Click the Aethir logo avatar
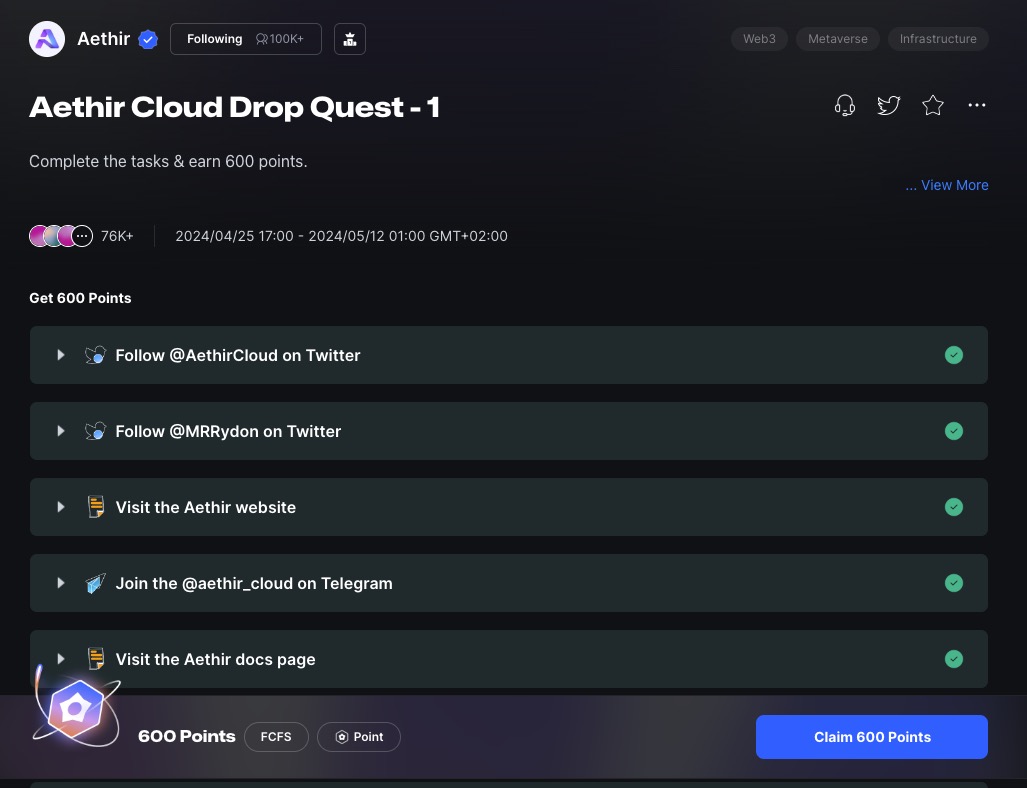Viewport: 1027px width, 788px height. pyautogui.click(x=47, y=39)
